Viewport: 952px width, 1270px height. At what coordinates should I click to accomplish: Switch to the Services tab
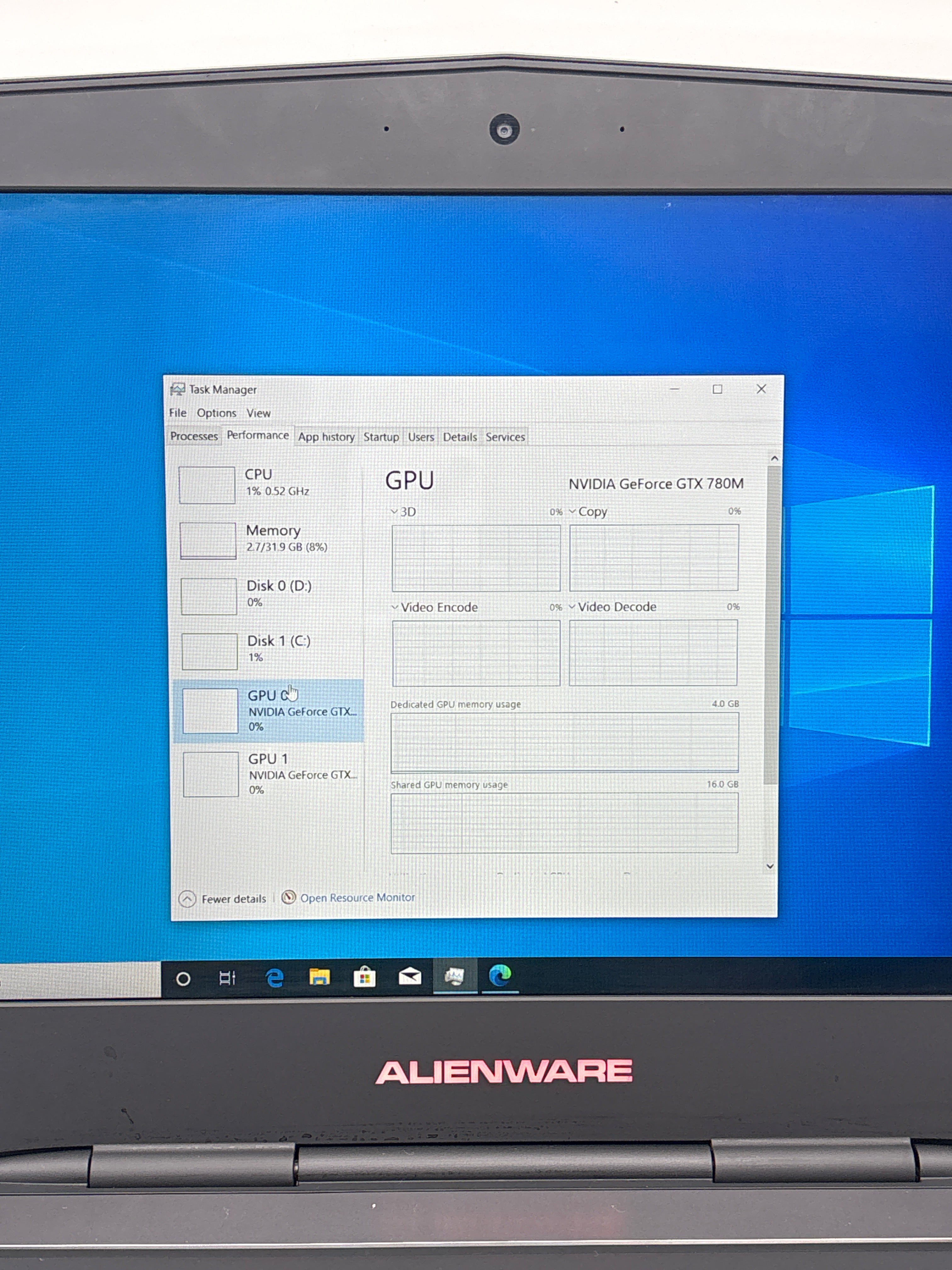(505, 437)
